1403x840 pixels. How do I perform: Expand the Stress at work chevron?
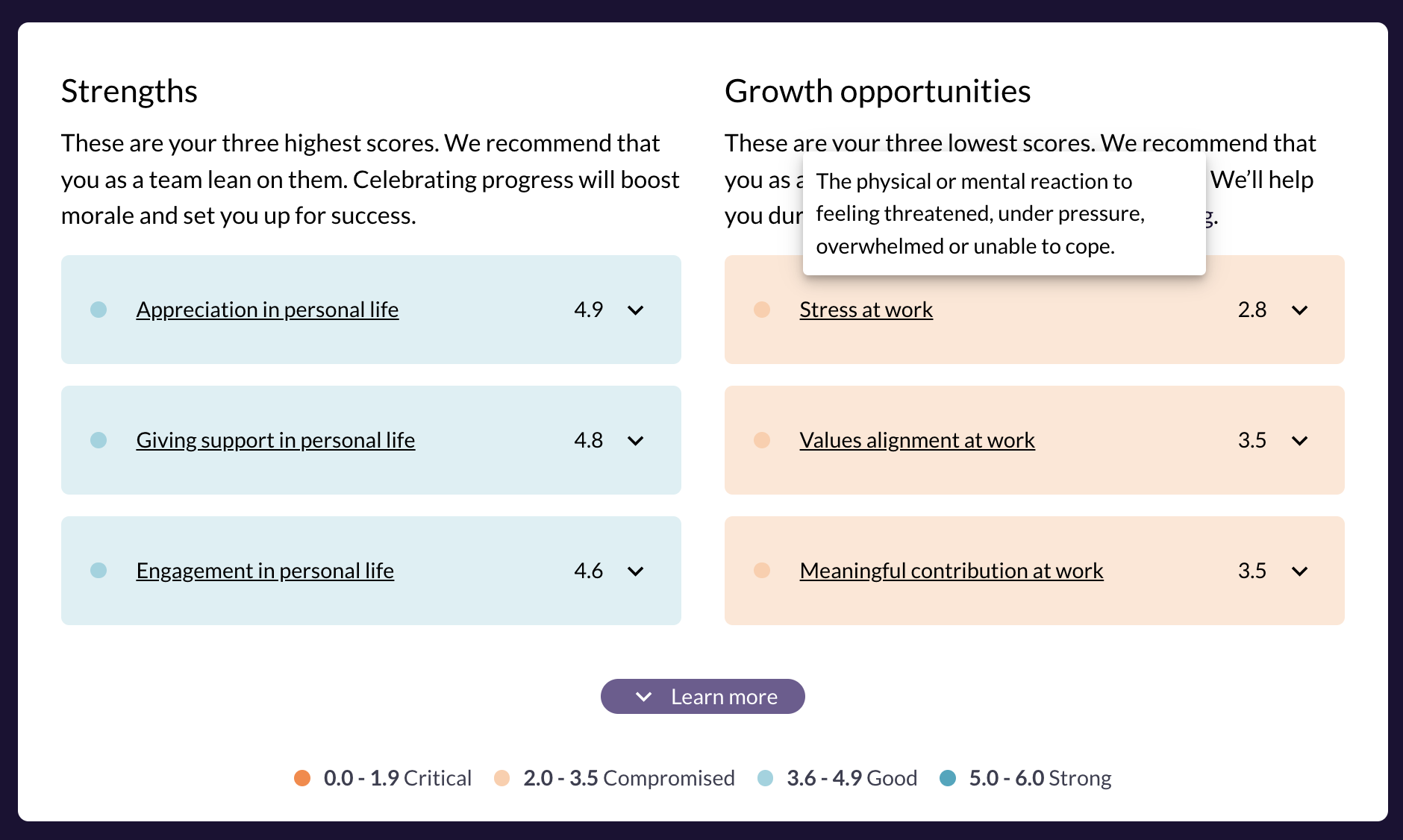(x=1299, y=310)
